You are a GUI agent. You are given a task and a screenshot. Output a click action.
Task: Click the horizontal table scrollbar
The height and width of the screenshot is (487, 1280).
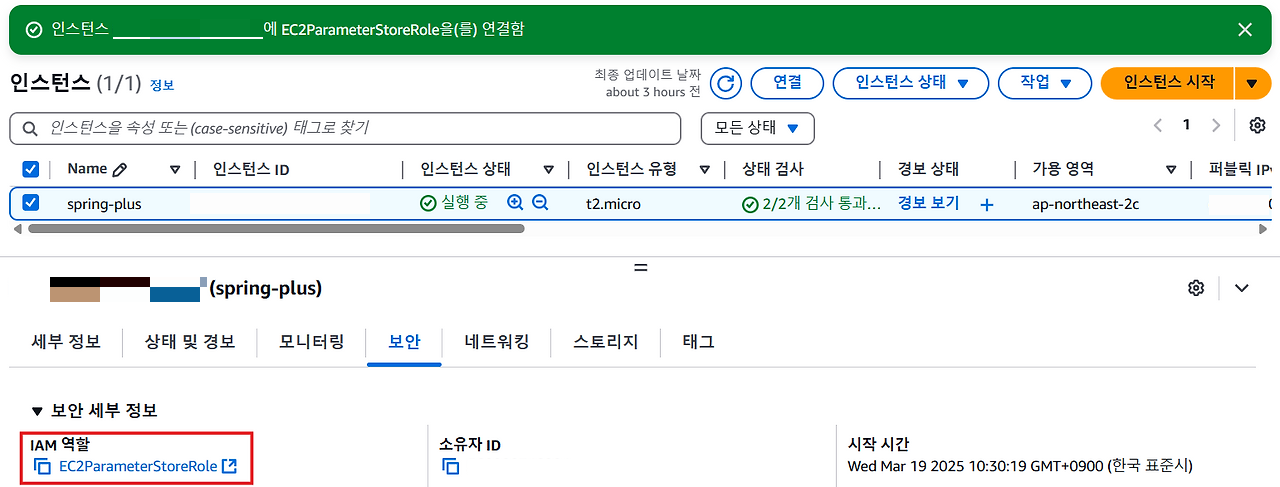click(277, 228)
